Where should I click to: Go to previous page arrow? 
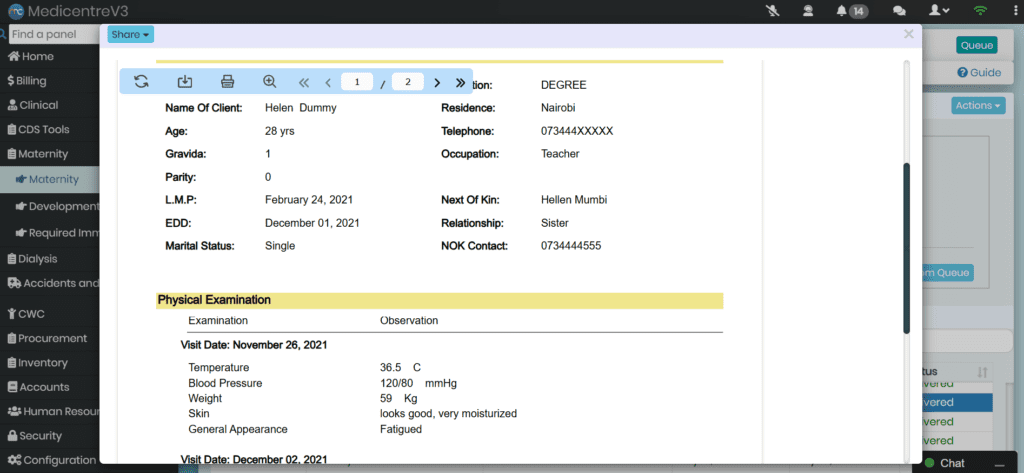click(x=328, y=82)
